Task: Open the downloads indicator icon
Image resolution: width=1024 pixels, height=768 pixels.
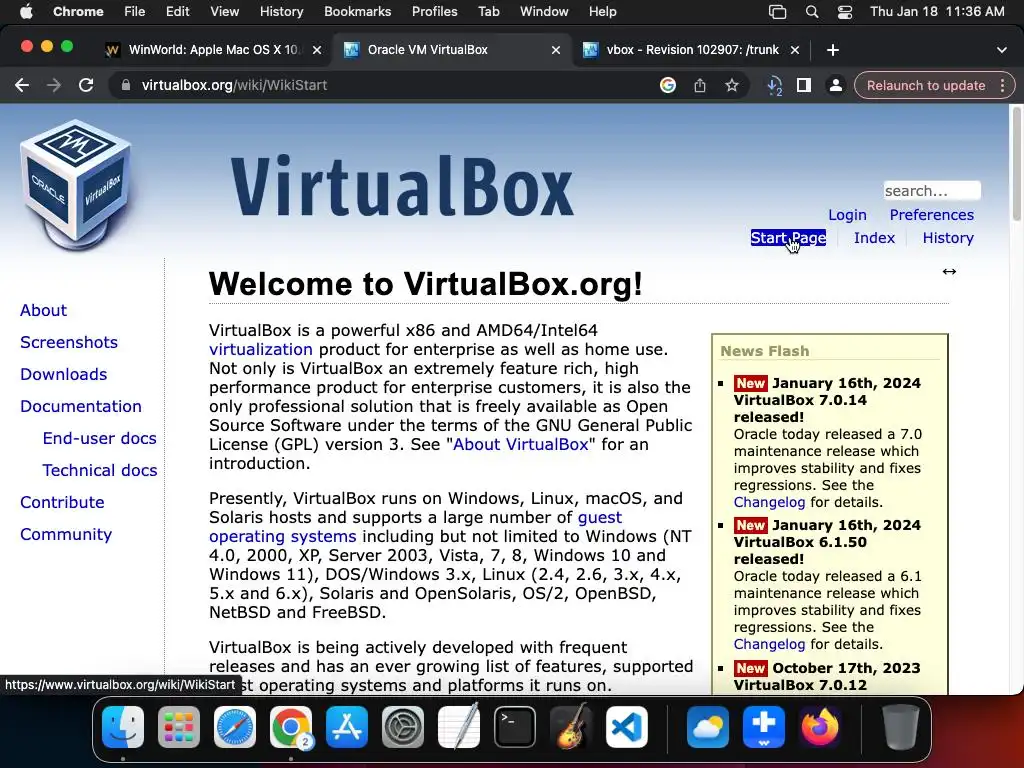Action: 775,86
